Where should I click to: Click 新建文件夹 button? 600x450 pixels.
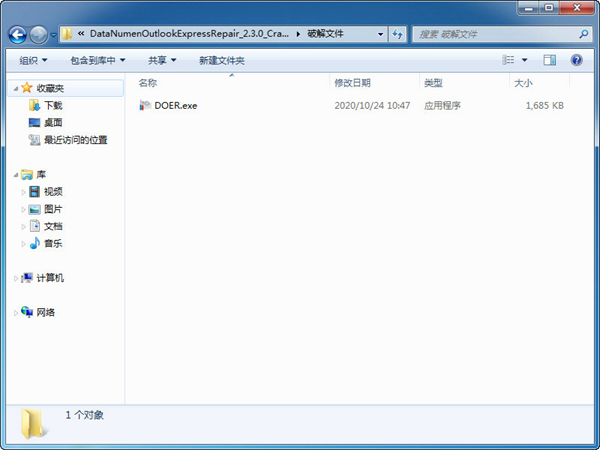(x=222, y=60)
